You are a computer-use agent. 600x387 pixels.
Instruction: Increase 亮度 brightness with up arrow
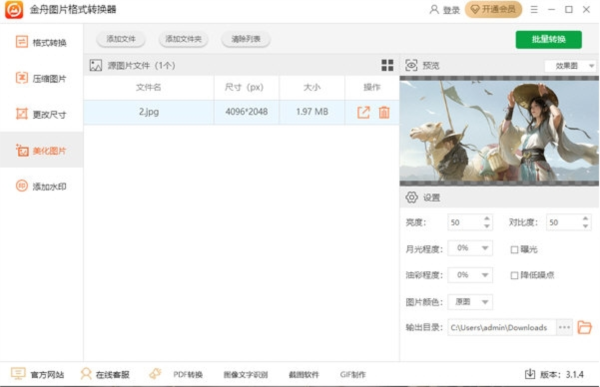(x=487, y=219)
